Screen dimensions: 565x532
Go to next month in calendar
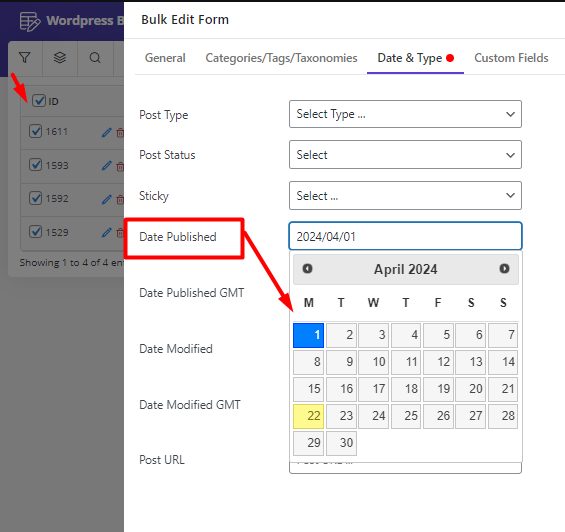point(504,269)
